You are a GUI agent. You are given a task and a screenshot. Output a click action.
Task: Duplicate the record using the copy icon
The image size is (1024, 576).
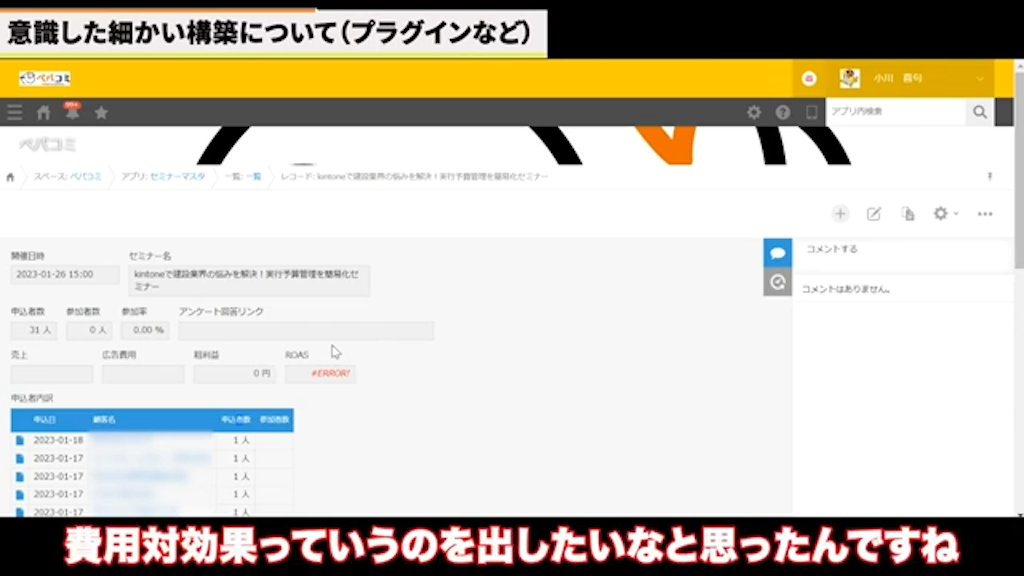click(x=907, y=214)
